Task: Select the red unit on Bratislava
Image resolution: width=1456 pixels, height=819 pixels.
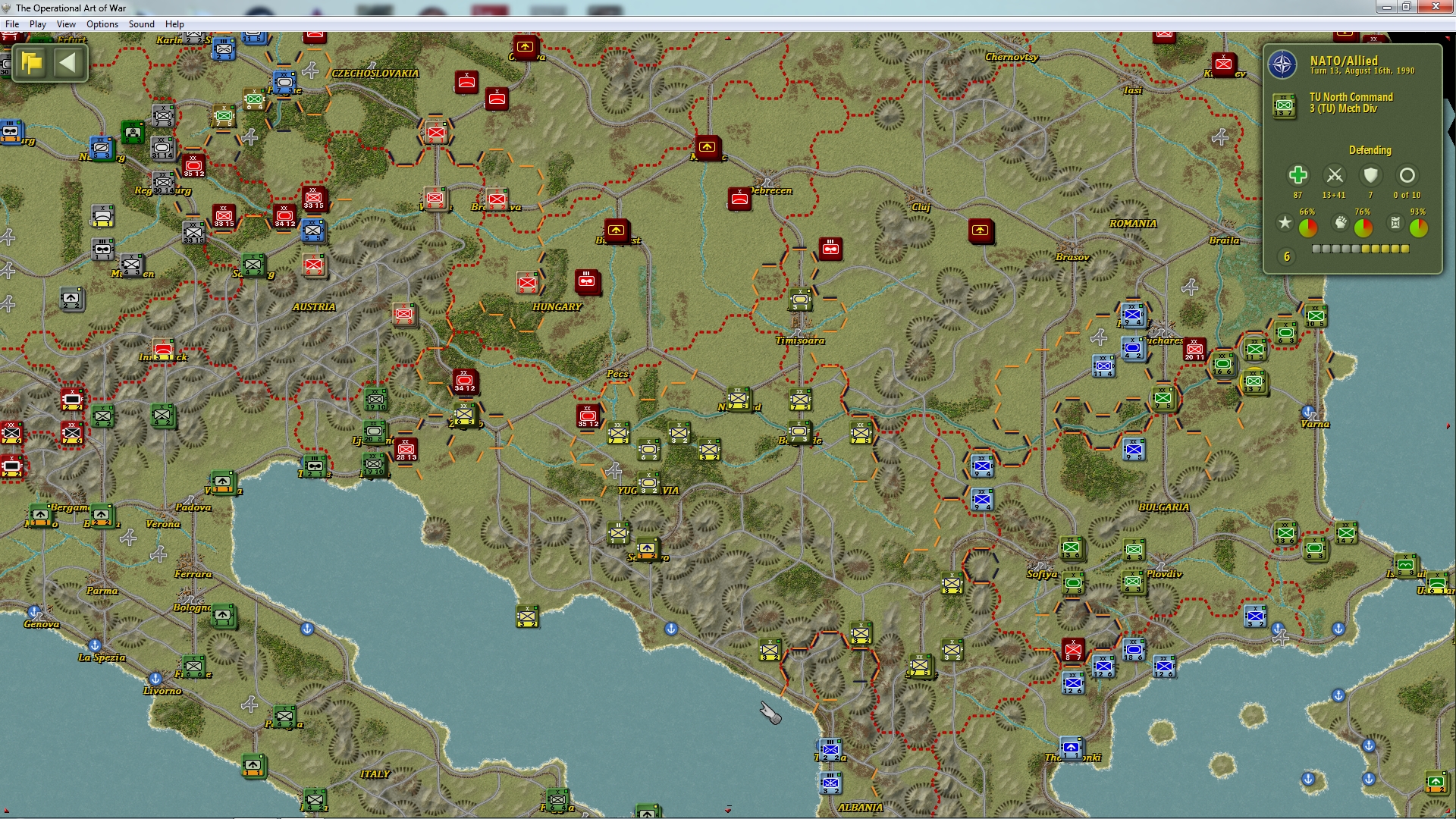Action: [x=496, y=199]
